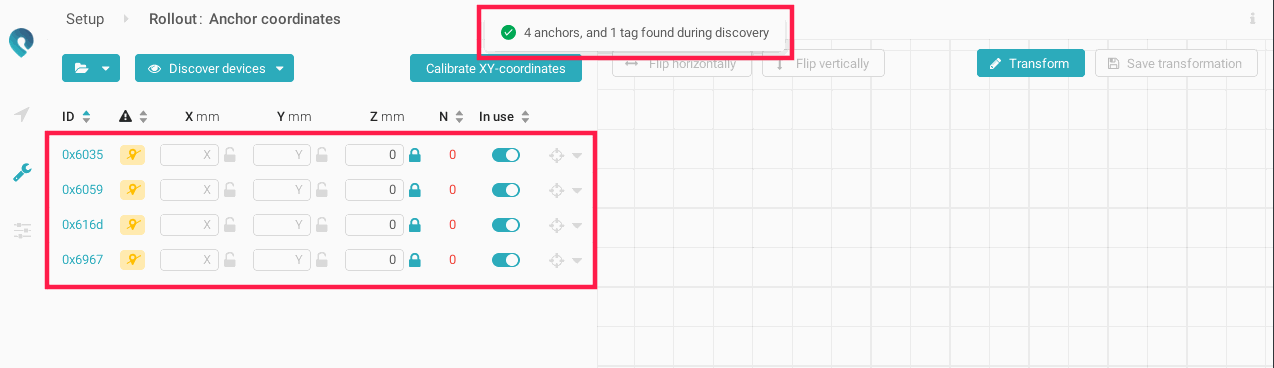This screenshot has height=368, width=1274.
Task: Click the warning status icon for anchor 0x6035
Action: [132, 155]
